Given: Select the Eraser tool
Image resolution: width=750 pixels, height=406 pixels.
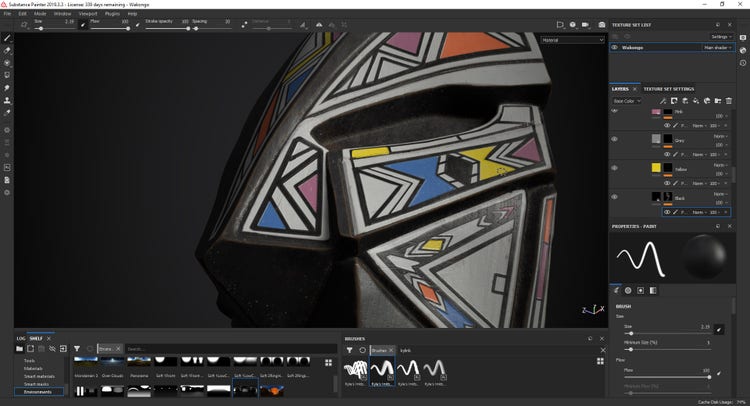Looking at the screenshot, I should pyautogui.click(x=7, y=50).
